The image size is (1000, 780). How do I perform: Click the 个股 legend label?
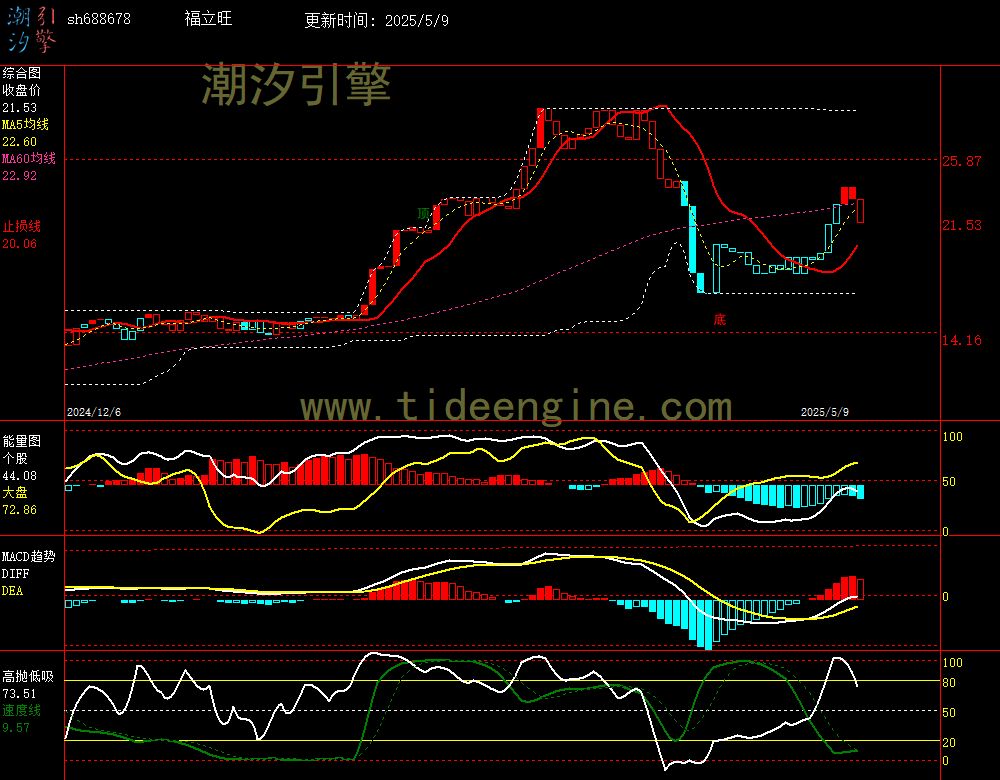point(15,459)
